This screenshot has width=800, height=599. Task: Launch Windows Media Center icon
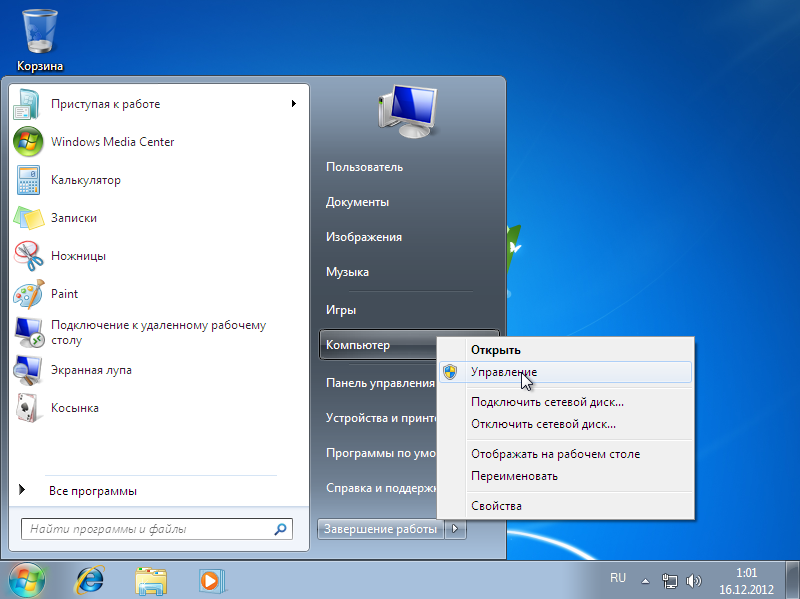coord(28,142)
